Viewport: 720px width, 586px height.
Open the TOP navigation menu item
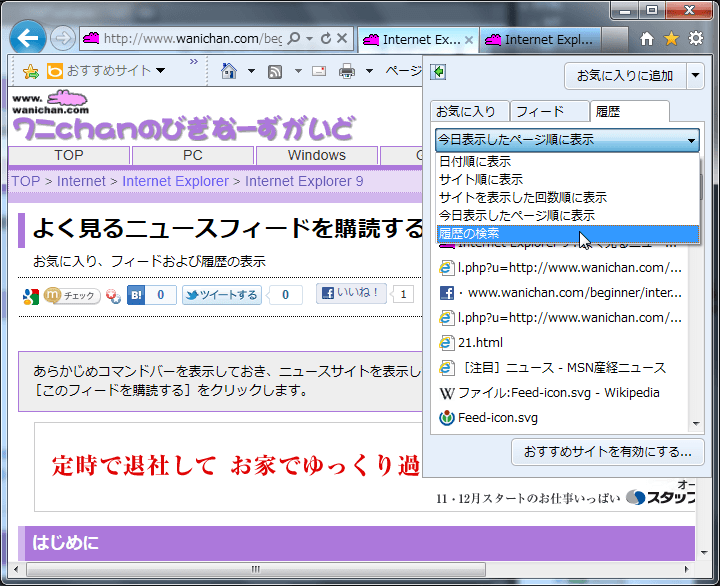(x=69, y=155)
